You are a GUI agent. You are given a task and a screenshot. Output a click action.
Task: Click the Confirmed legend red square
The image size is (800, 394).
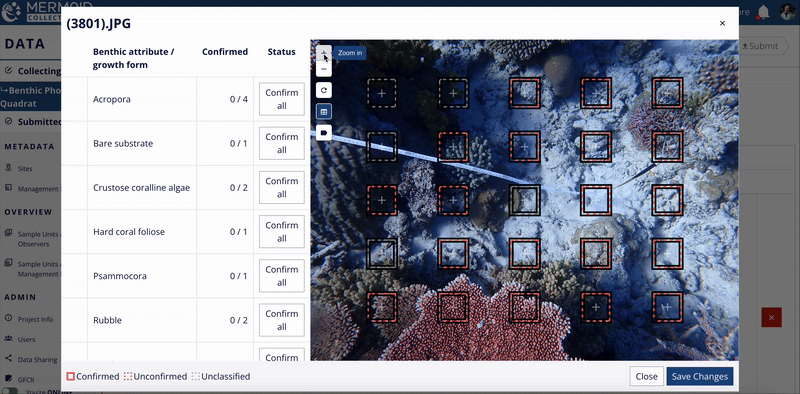[x=70, y=377]
